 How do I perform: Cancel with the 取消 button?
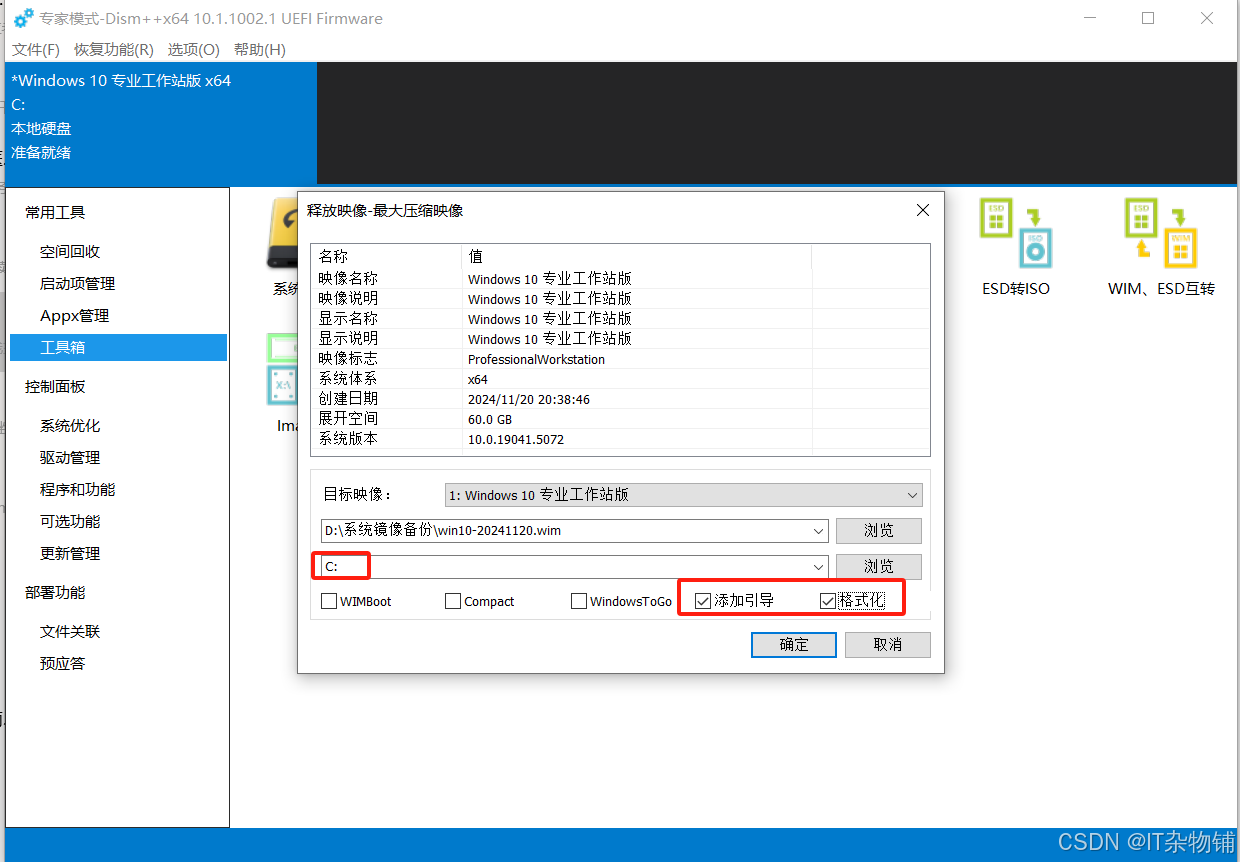point(888,645)
